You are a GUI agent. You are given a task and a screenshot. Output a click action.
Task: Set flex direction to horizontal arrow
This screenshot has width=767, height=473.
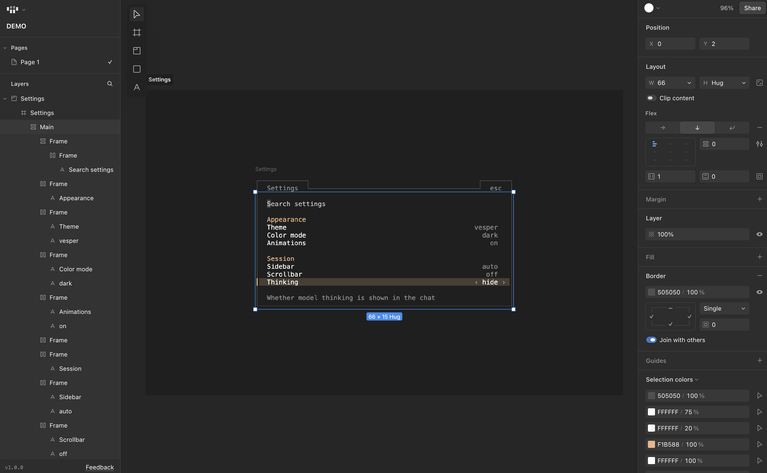(662, 128)
